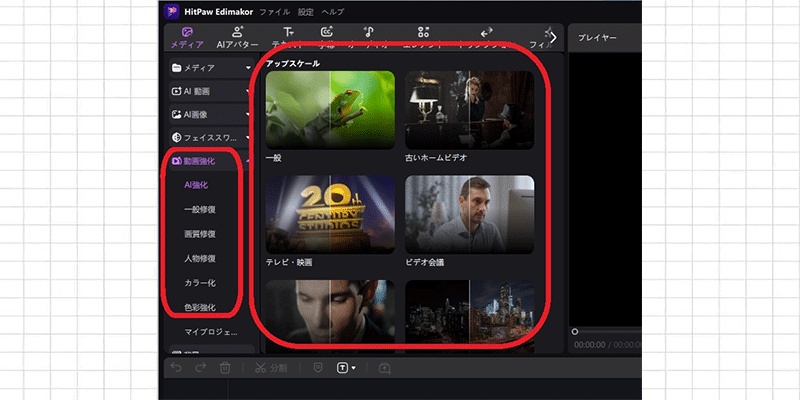Click the ビデオ会議 label text

pos(424,263)
